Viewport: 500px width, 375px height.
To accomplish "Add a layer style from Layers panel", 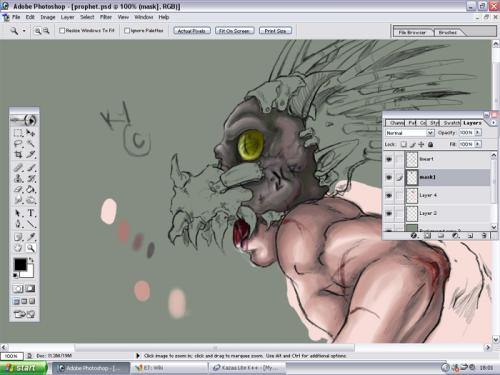I will 414,236.
